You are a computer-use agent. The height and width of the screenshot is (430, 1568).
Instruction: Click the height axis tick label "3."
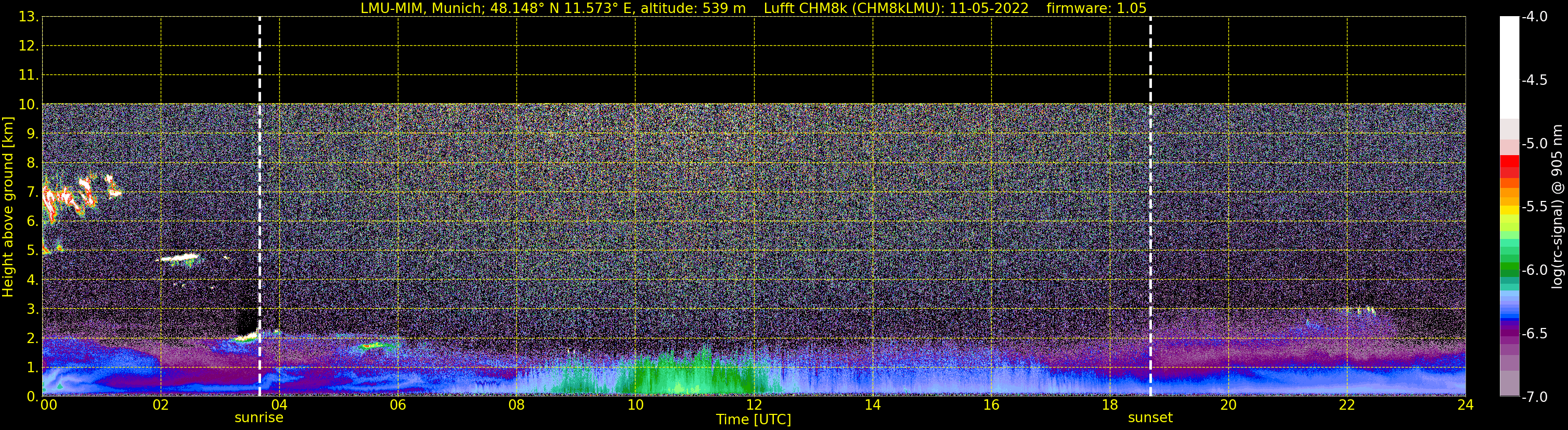tap(32, 309)
